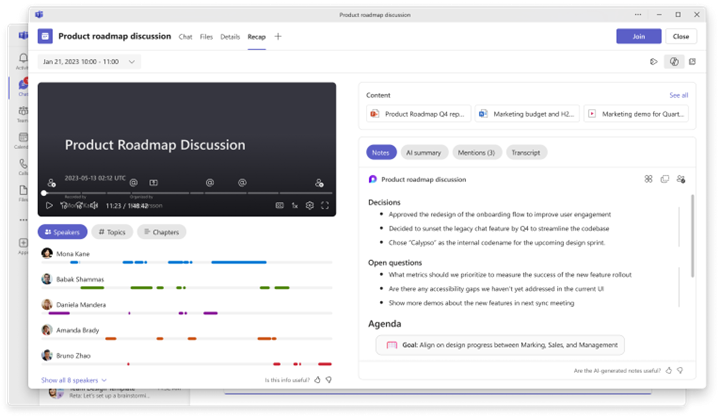Open the Files tab

(x=206, y=37)
